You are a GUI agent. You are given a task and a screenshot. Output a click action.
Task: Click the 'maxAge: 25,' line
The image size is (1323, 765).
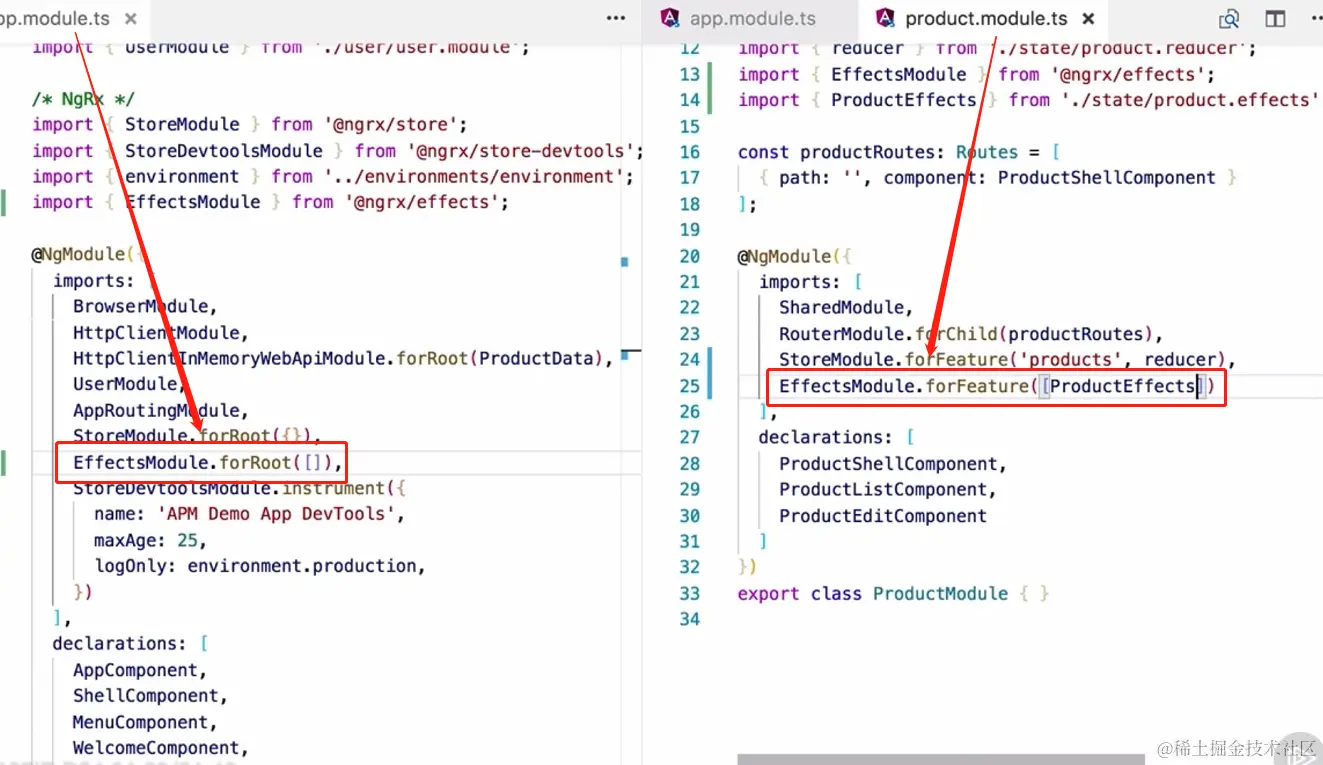151,541
